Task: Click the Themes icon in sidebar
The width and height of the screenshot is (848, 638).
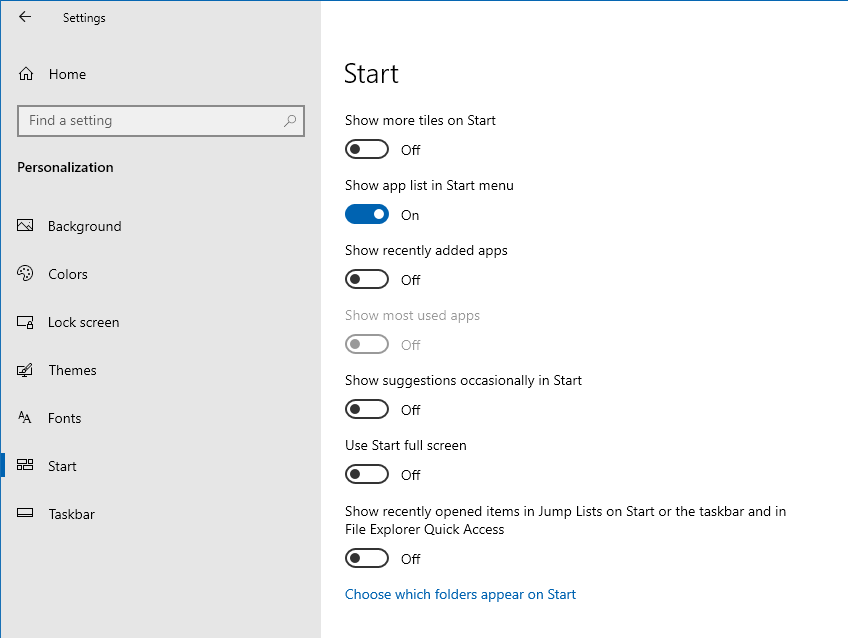Action: coord(24,370)
